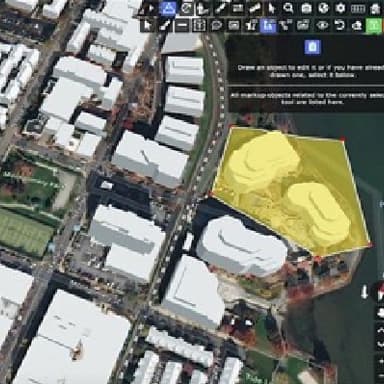The width and height of the screenshot is (384, 384).
Task: Select the pencil line drawing tool
Action: (x=165, y=25)
